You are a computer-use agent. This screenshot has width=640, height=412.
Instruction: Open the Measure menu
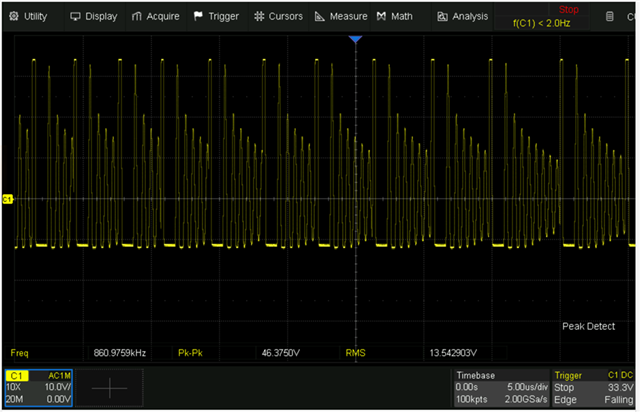341,16
